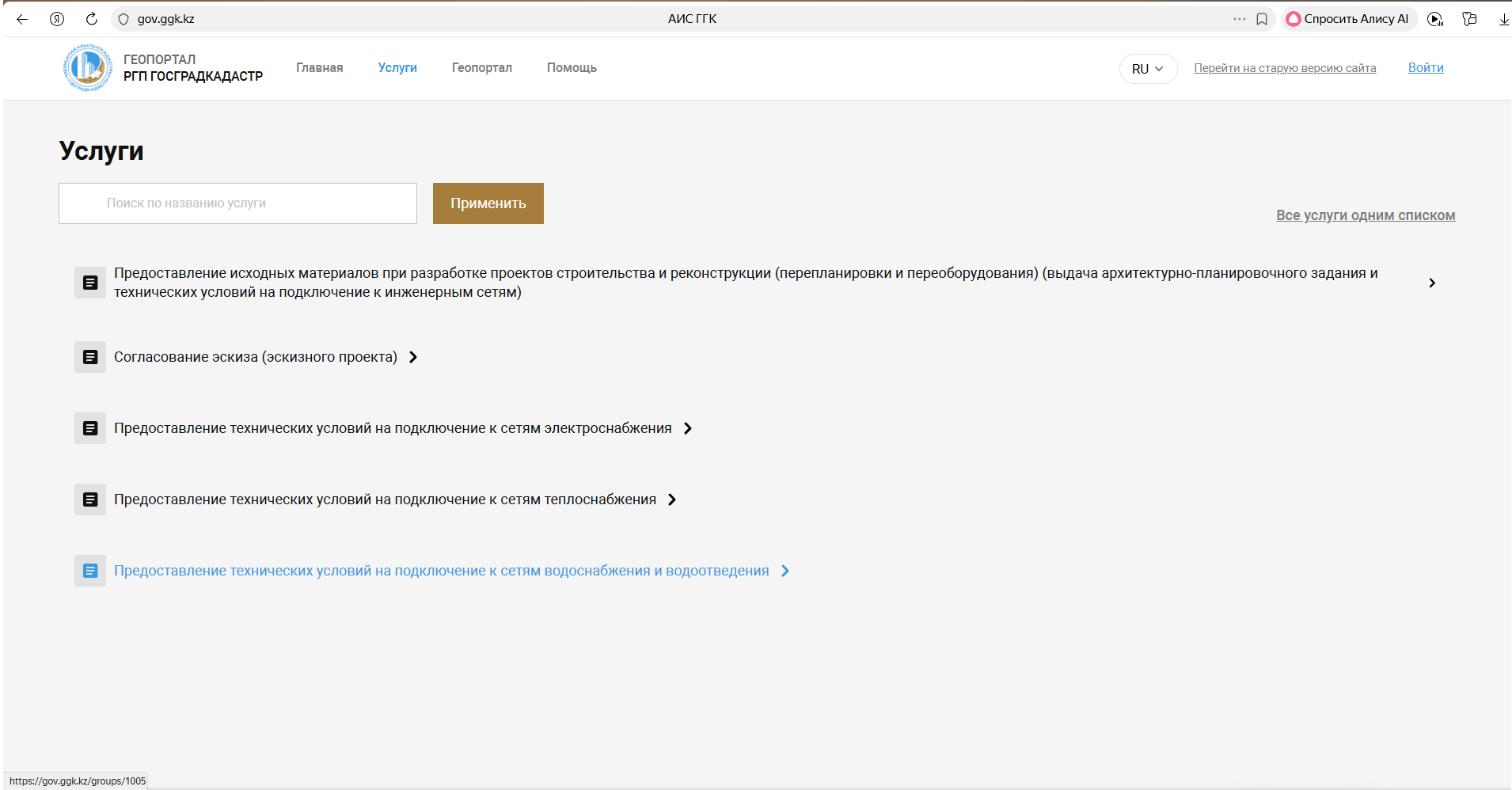Focus the service name search field
The width and height of the screenshot is (1512, 790).
[x=237, y=203]
